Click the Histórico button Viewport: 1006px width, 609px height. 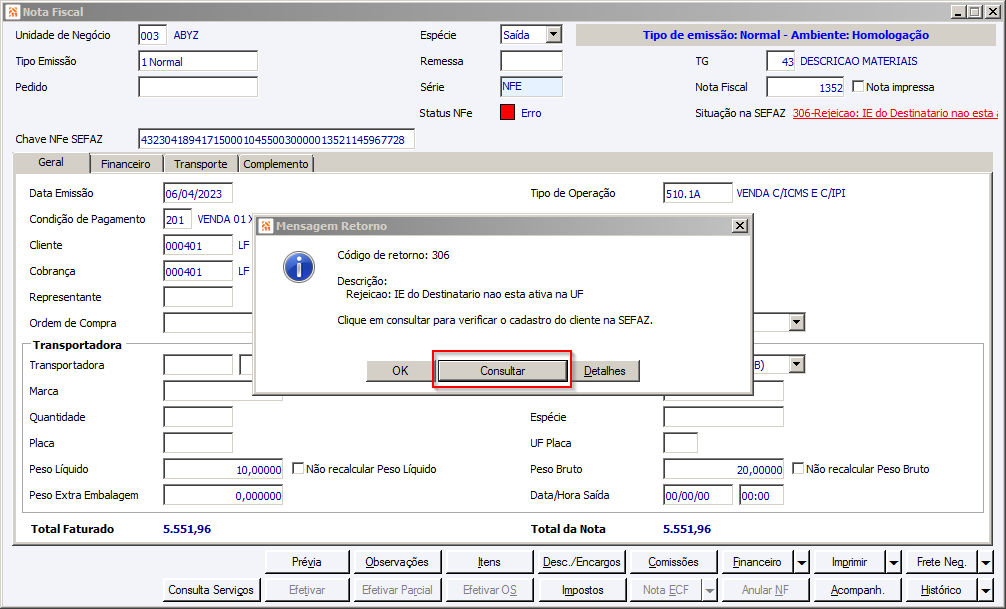coord(941,590)
